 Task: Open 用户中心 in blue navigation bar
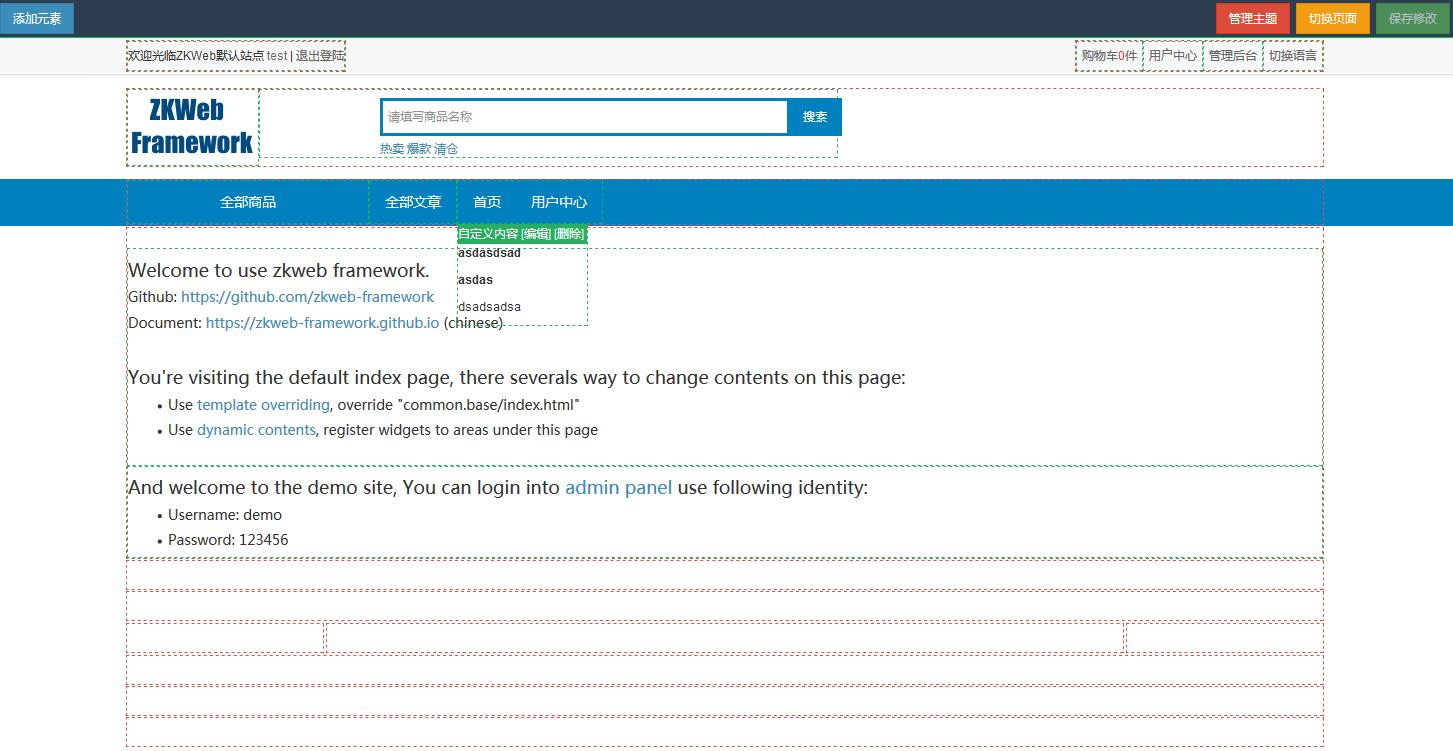(x=559, y=202)
